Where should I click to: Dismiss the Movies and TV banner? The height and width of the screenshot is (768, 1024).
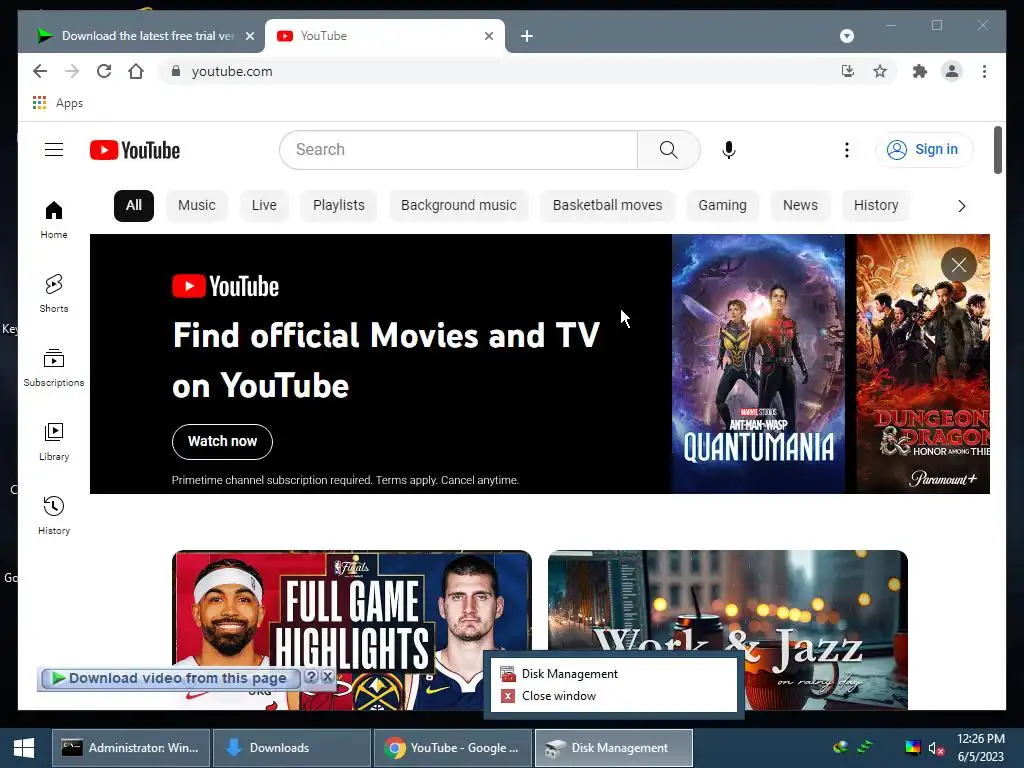pyautogui.click(x=958, y=265)
